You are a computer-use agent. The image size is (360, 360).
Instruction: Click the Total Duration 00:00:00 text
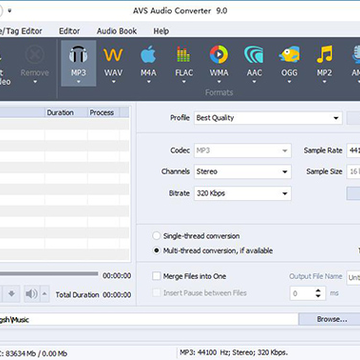tap(93, 295)
